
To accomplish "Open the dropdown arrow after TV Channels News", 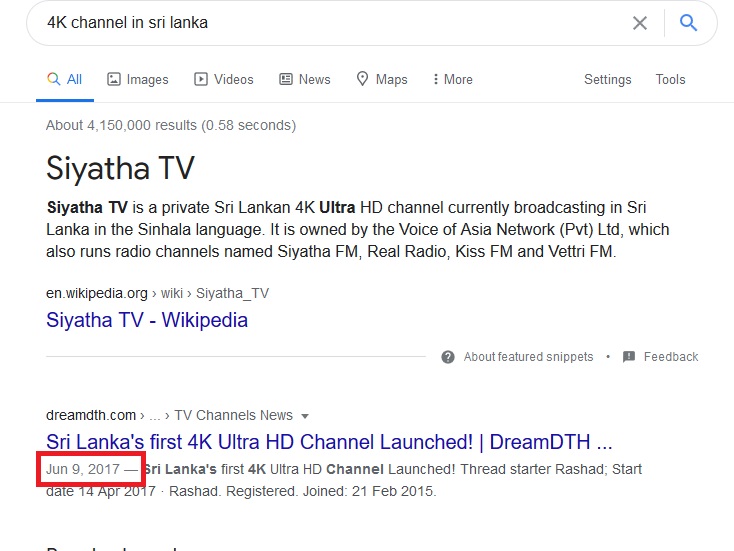I will click(x=305, y=416).
